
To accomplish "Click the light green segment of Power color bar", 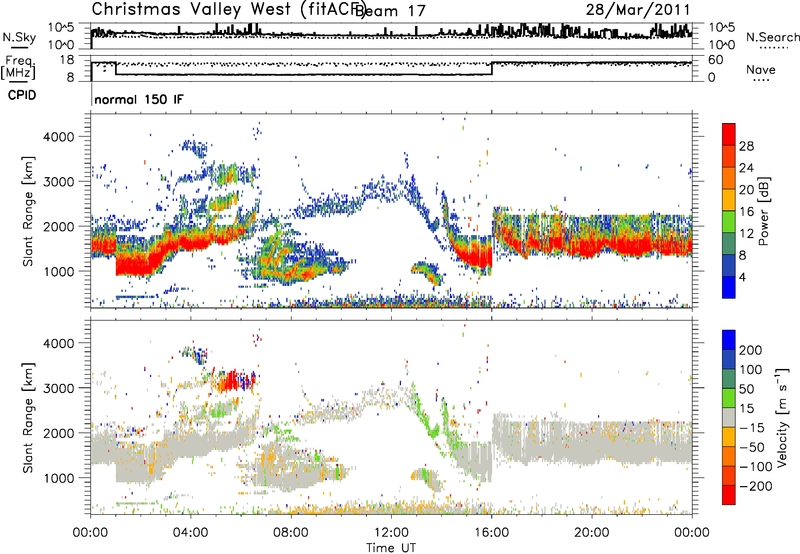I will point(729,222).
